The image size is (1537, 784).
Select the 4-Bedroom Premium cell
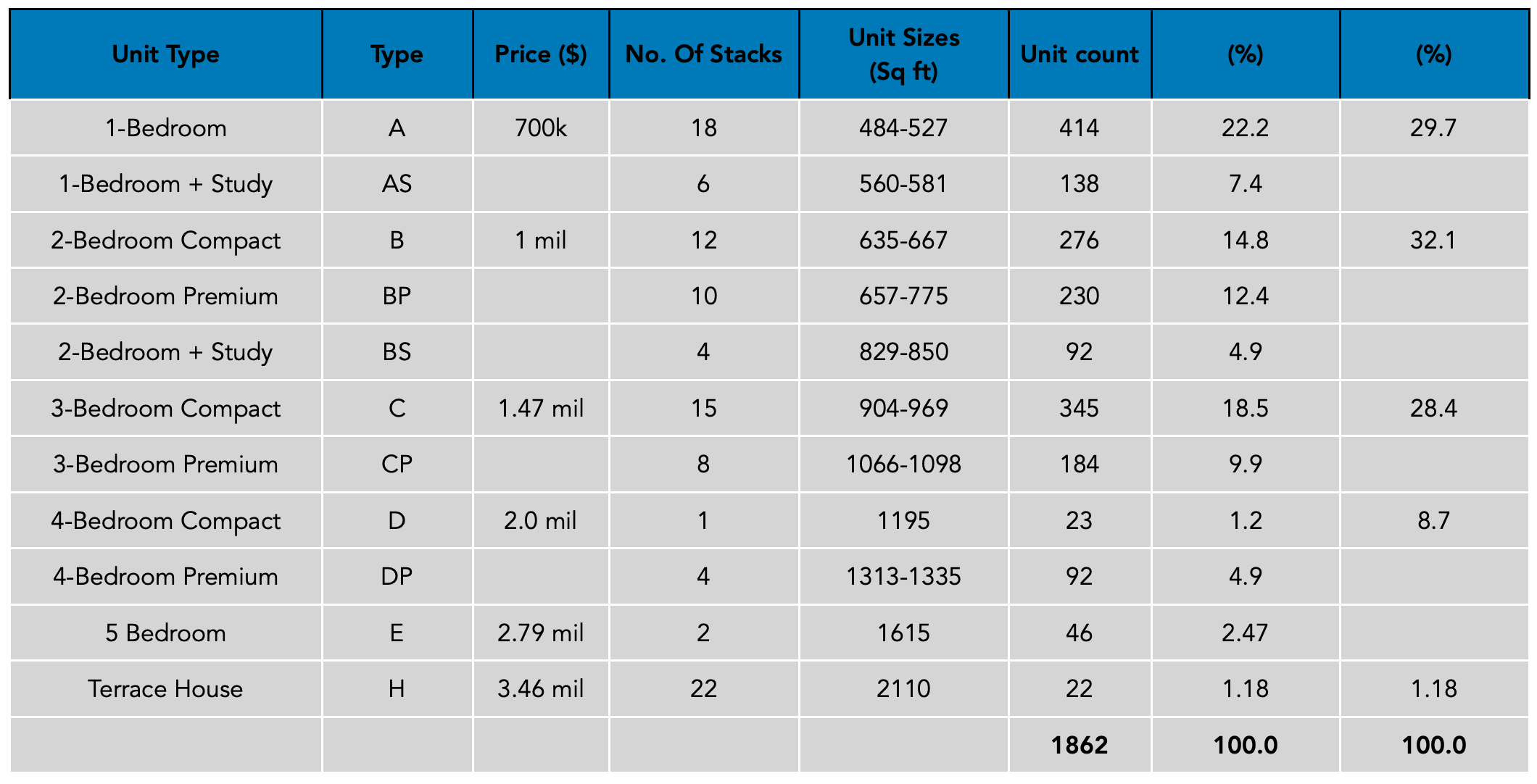point(165,577)
